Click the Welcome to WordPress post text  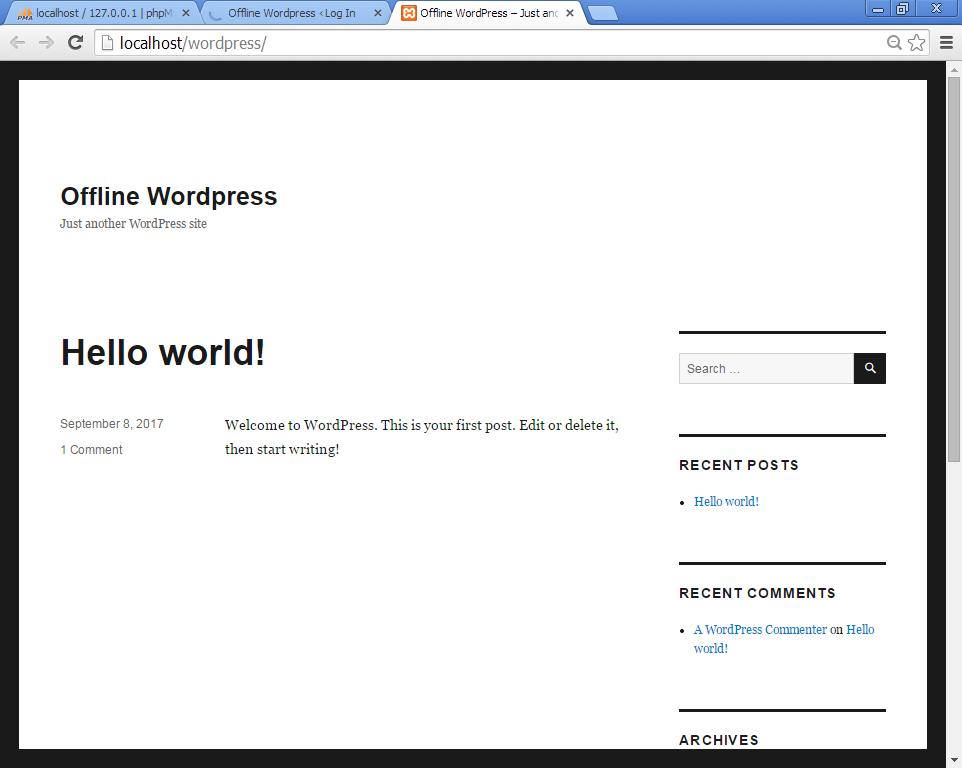[x=421, y=437]
